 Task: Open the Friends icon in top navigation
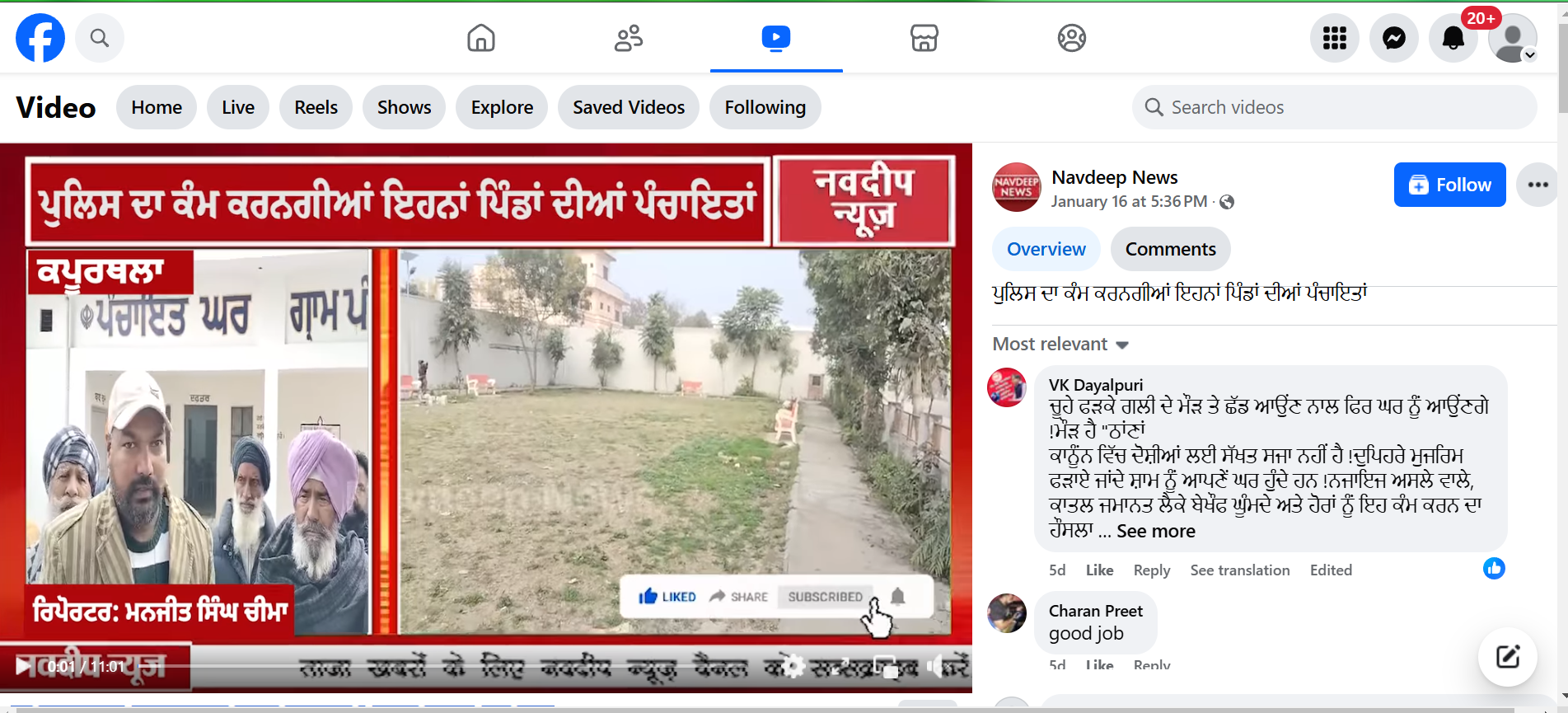628,38
